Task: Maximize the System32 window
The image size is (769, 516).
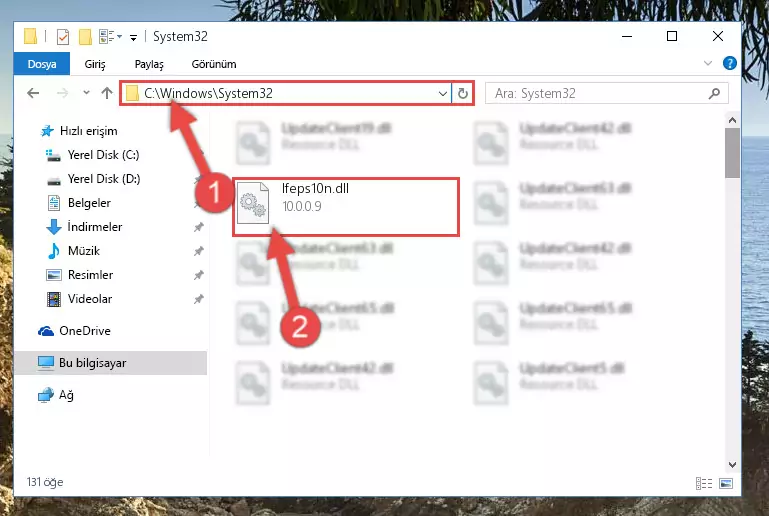Action: click(672, 36)
